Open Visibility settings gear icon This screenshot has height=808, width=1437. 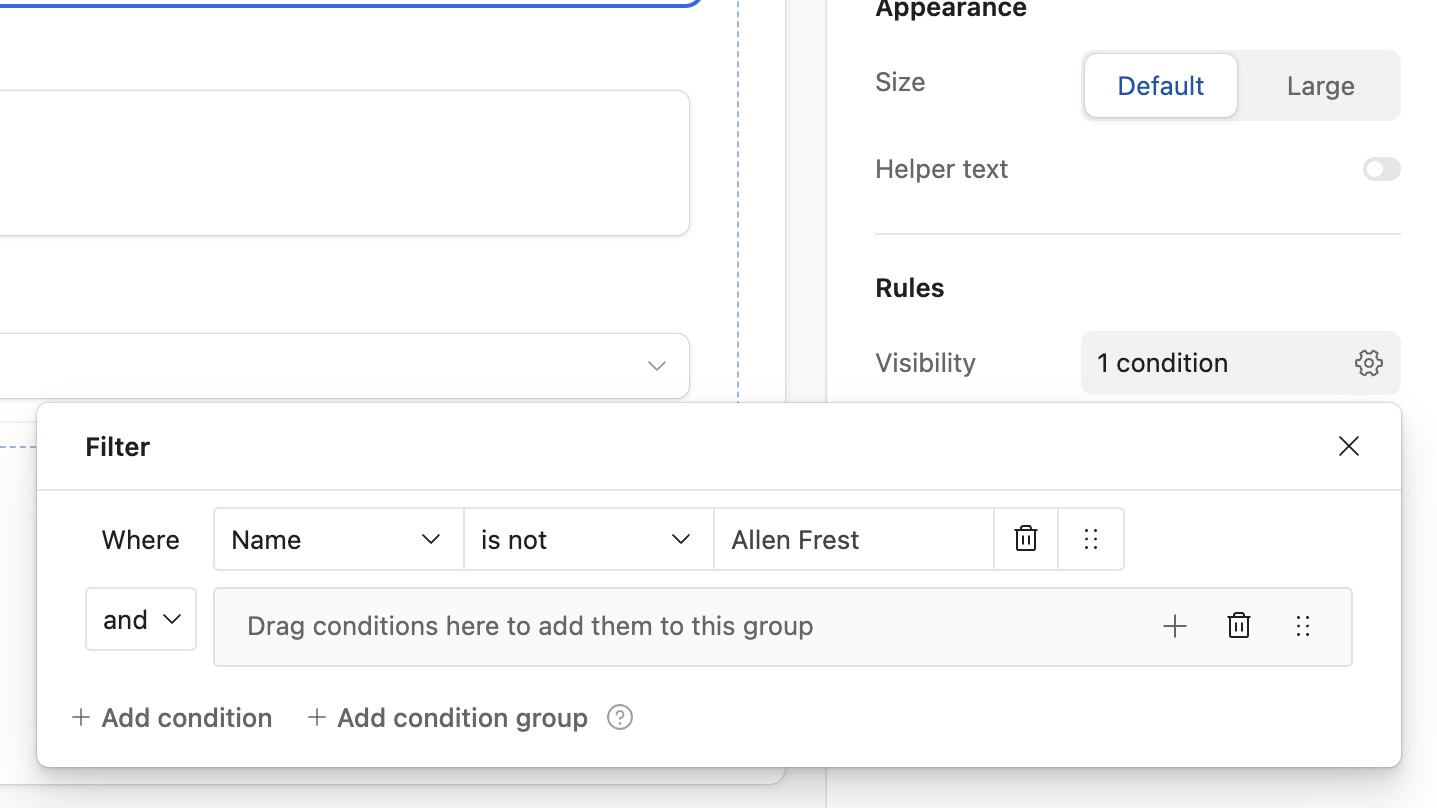click(x=1369, y=363)
